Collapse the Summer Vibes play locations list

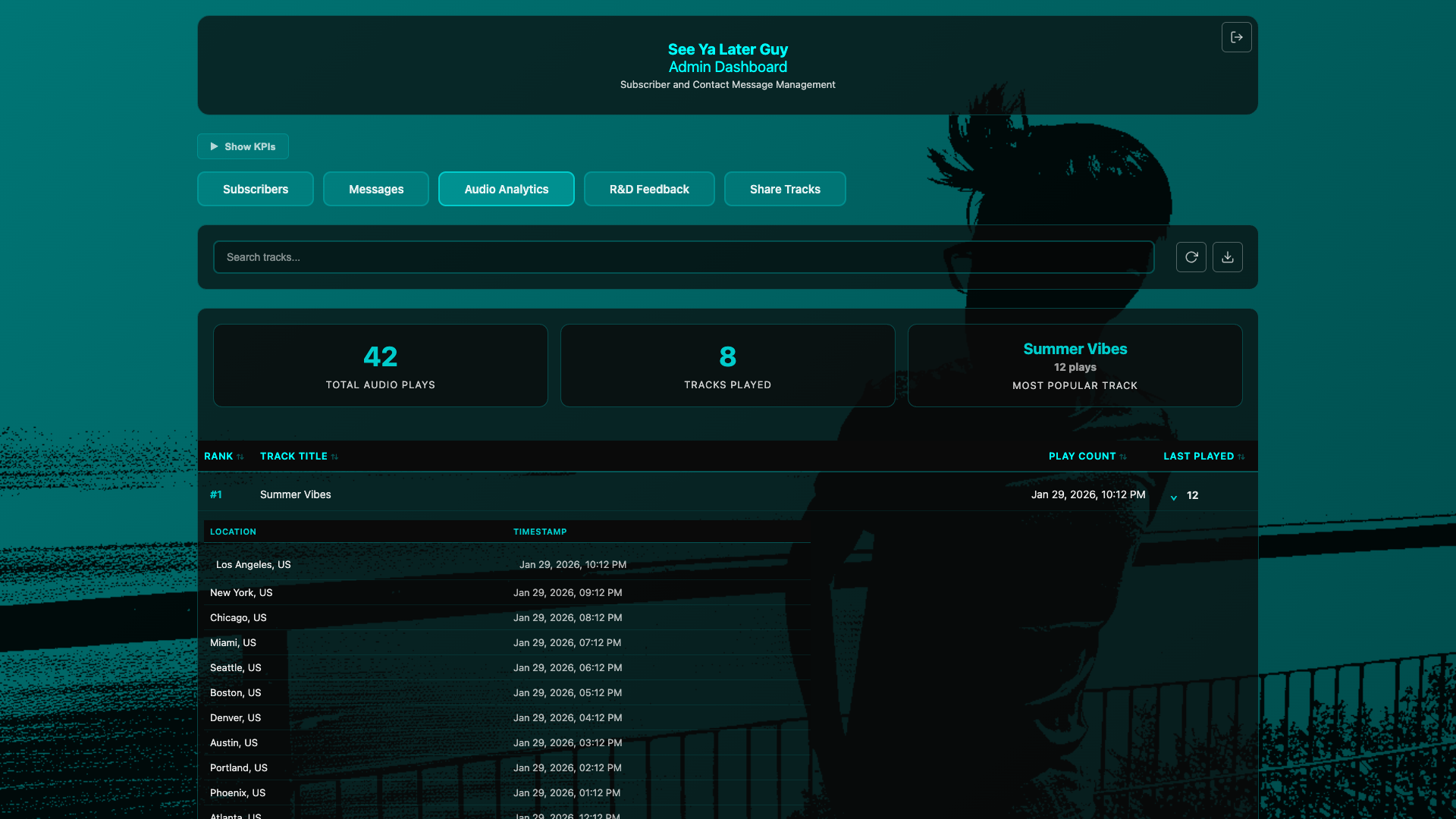click(1172, 496)
